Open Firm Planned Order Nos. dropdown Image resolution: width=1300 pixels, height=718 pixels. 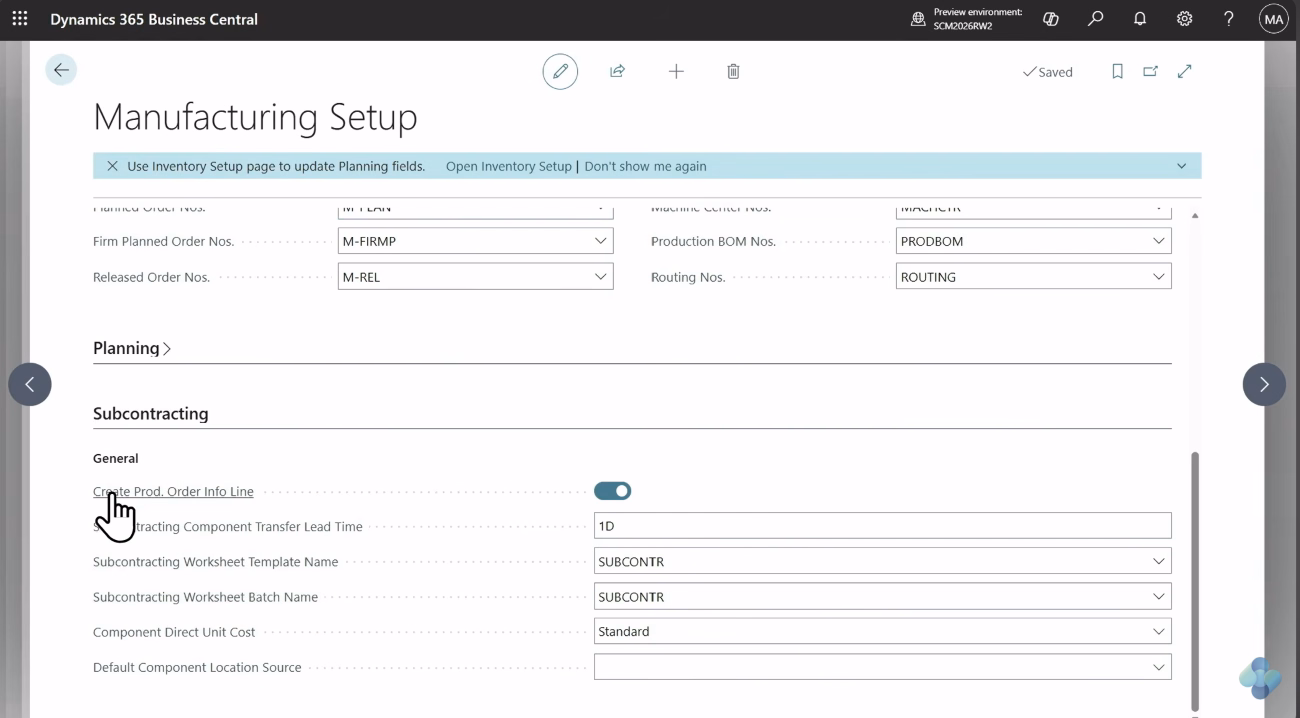tap(600, 241)
